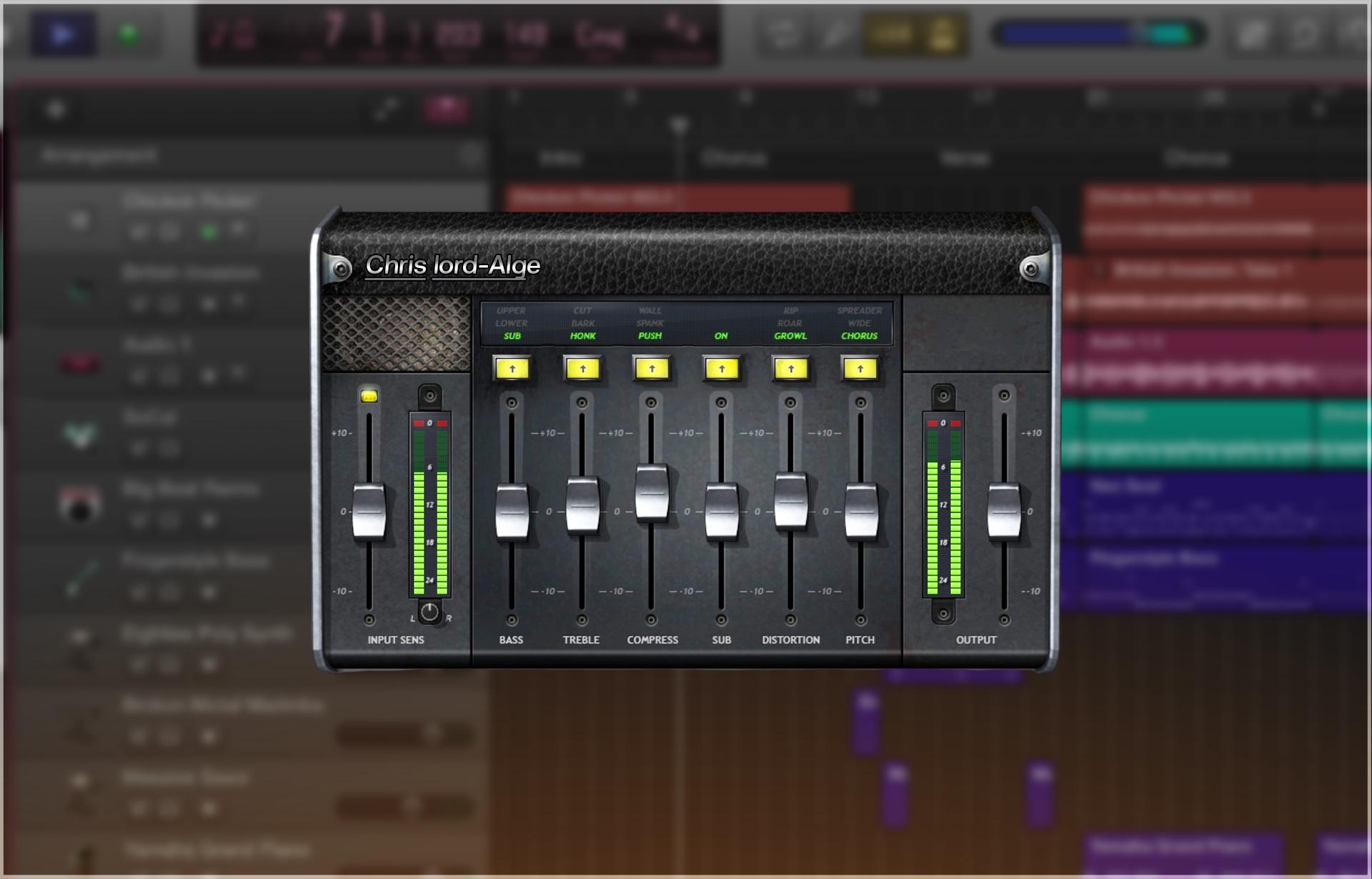Open the loop browser icon in the background toolbar
The width and height of the screenshot is (1372, 879).
click(1306, 34)
